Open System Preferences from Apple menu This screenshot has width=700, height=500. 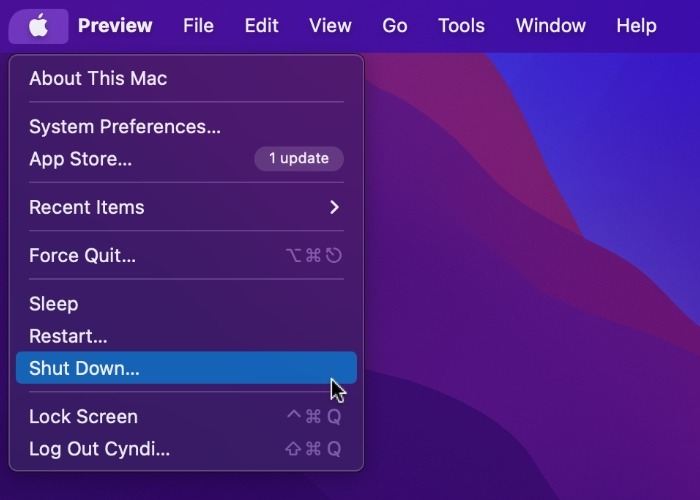(125, 127)
